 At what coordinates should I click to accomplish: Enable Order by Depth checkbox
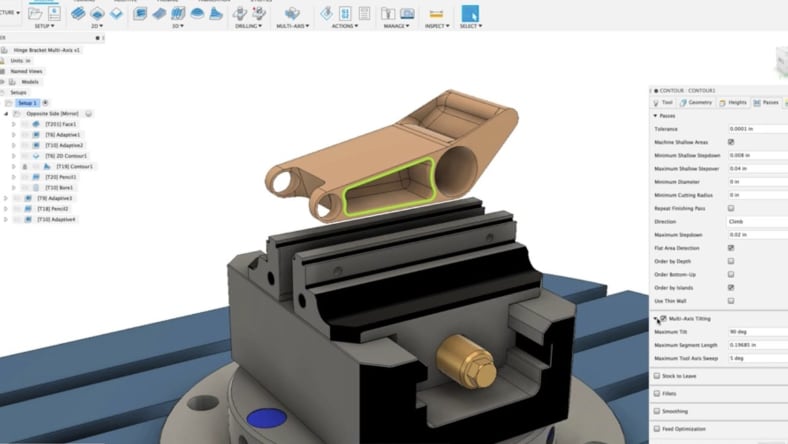731,261
